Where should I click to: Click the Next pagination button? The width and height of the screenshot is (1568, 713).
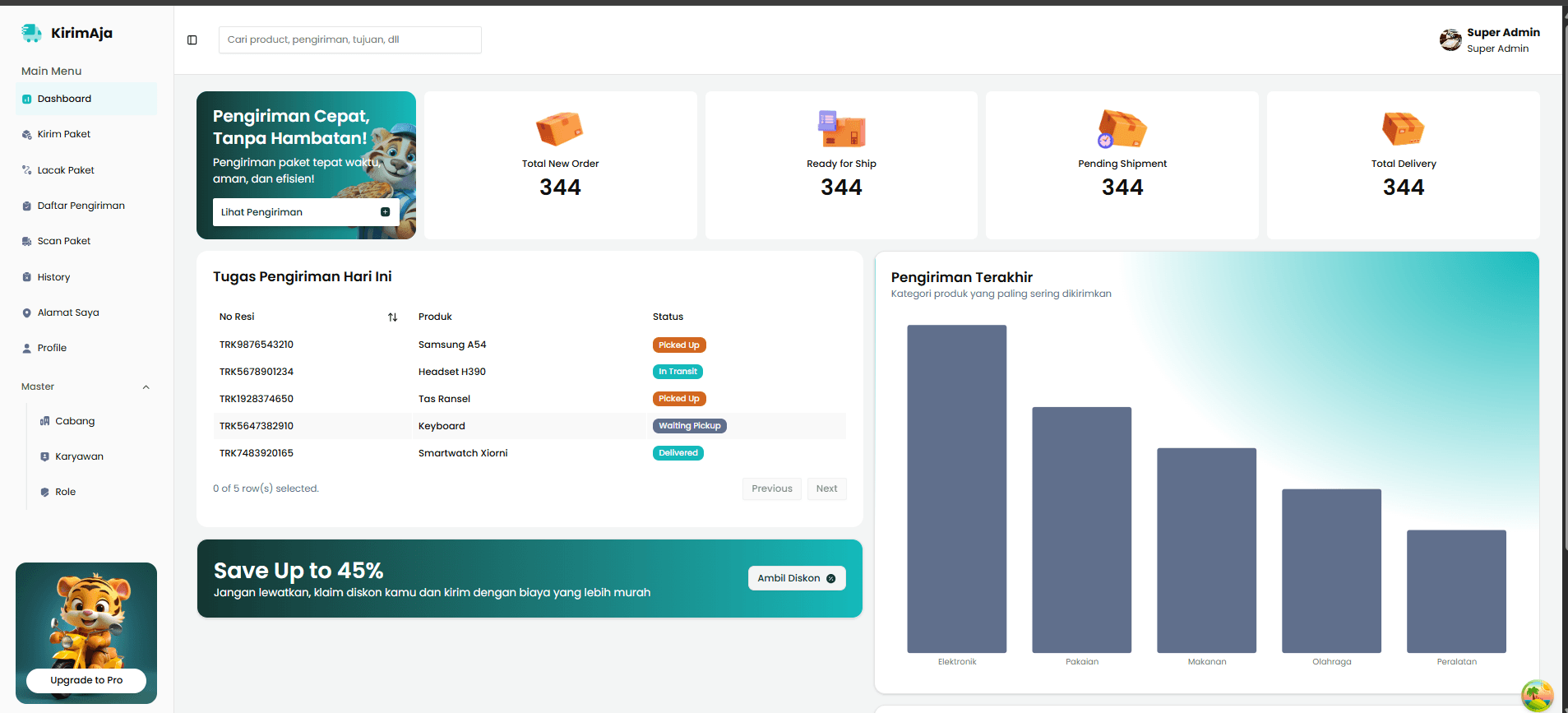(x=827, y=488)
